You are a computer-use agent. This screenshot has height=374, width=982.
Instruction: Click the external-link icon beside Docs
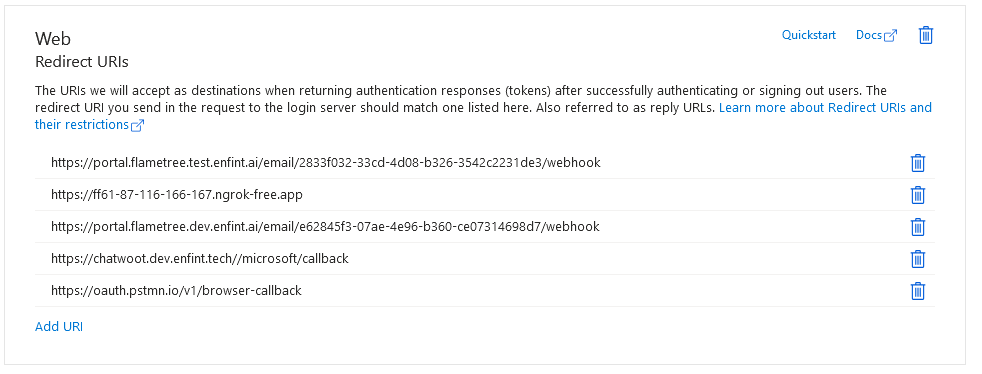pyautogui.click(x=891, y=36)
